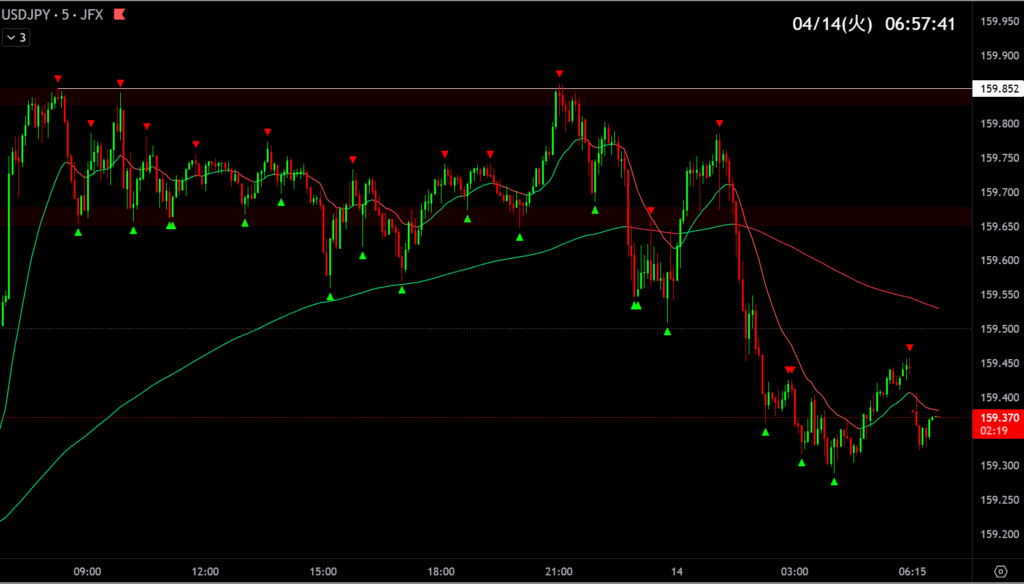Click the 09:00 label on the time axis

[87, 571]
